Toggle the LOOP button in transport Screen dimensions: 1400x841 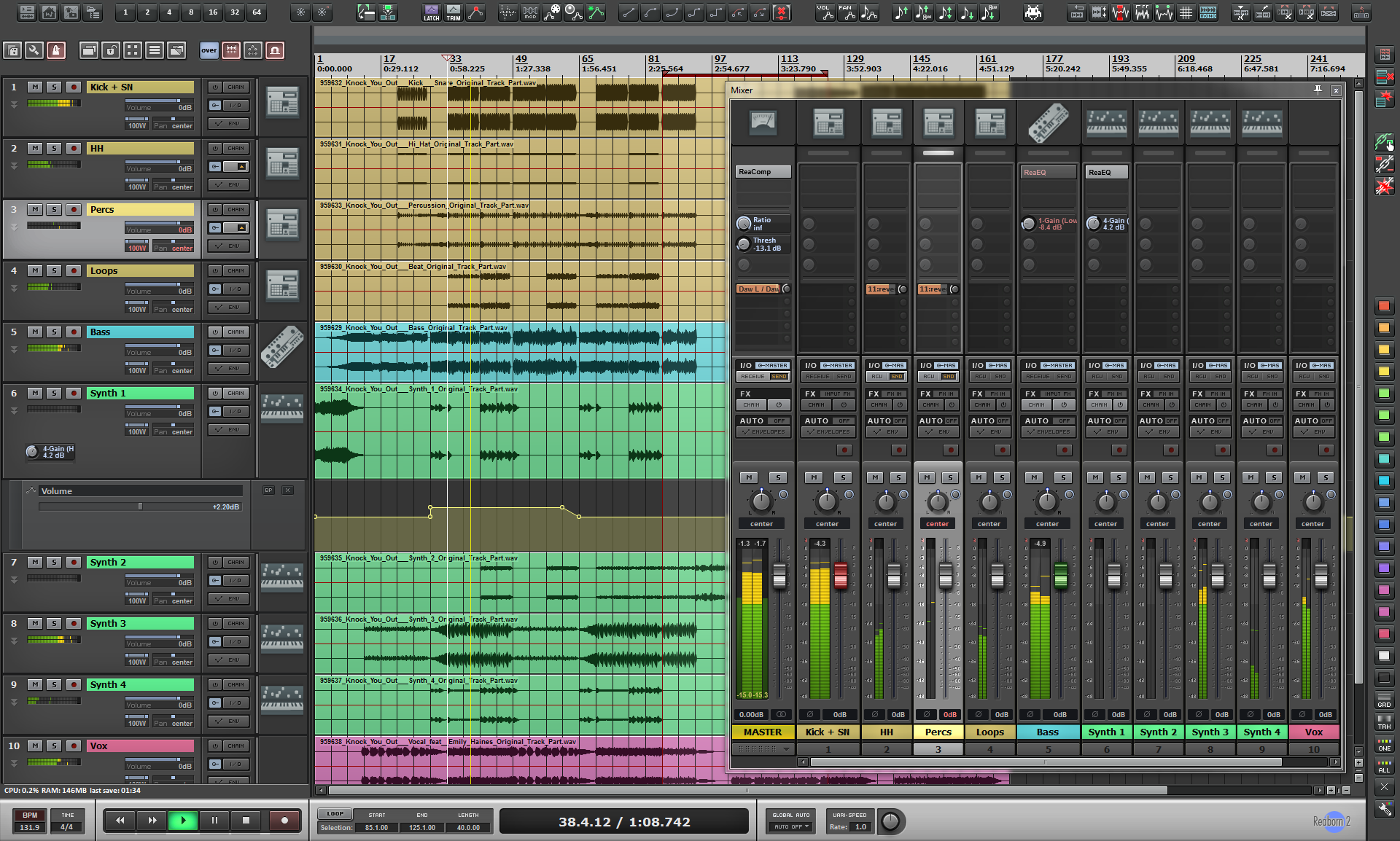[335, 813]
